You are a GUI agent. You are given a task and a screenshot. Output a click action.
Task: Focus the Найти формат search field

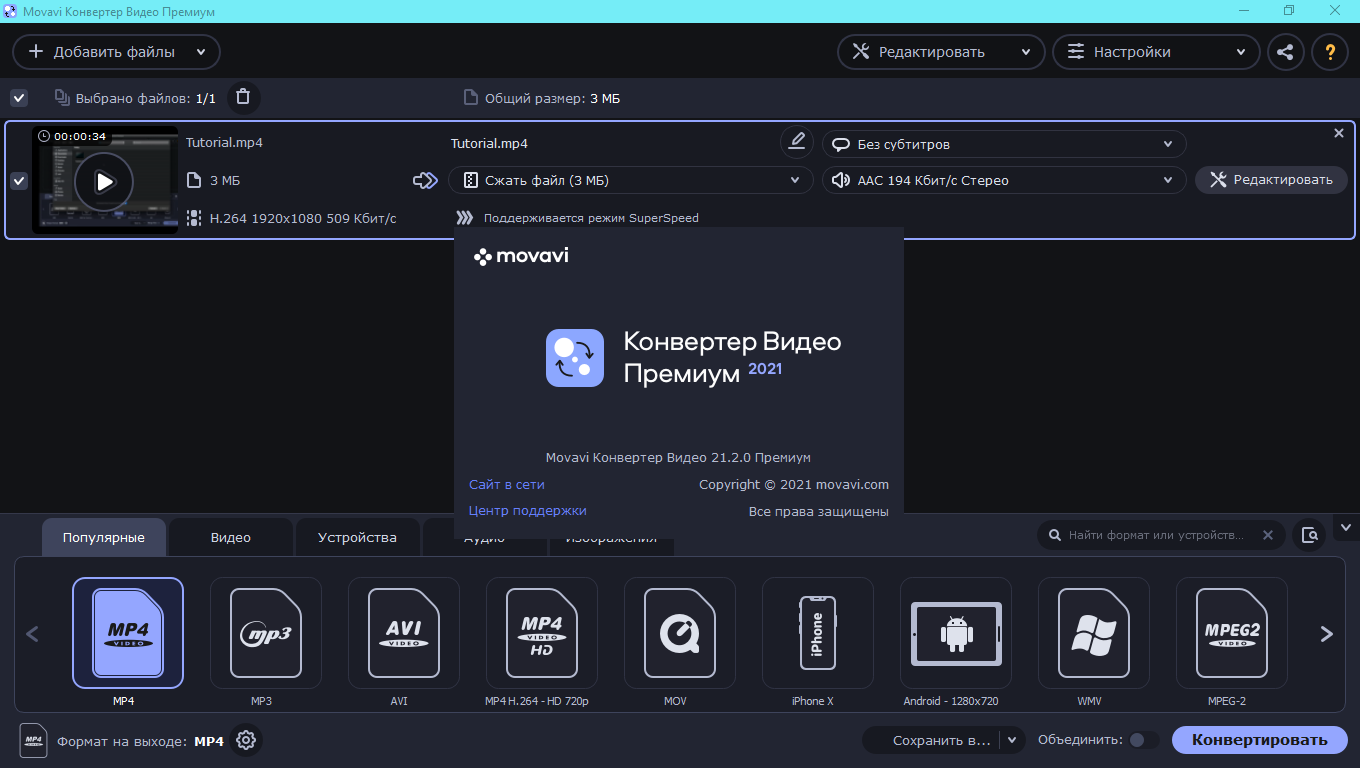click(1155, 535)
